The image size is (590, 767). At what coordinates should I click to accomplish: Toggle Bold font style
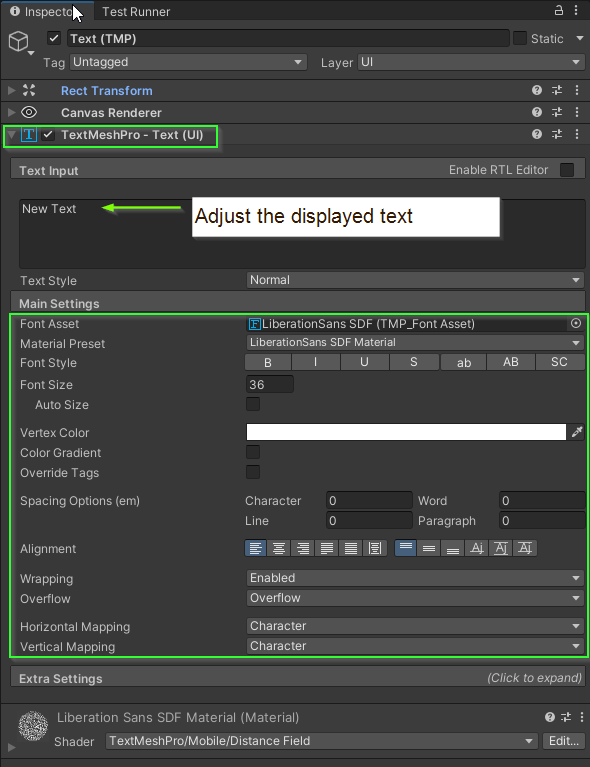(268, 362)
